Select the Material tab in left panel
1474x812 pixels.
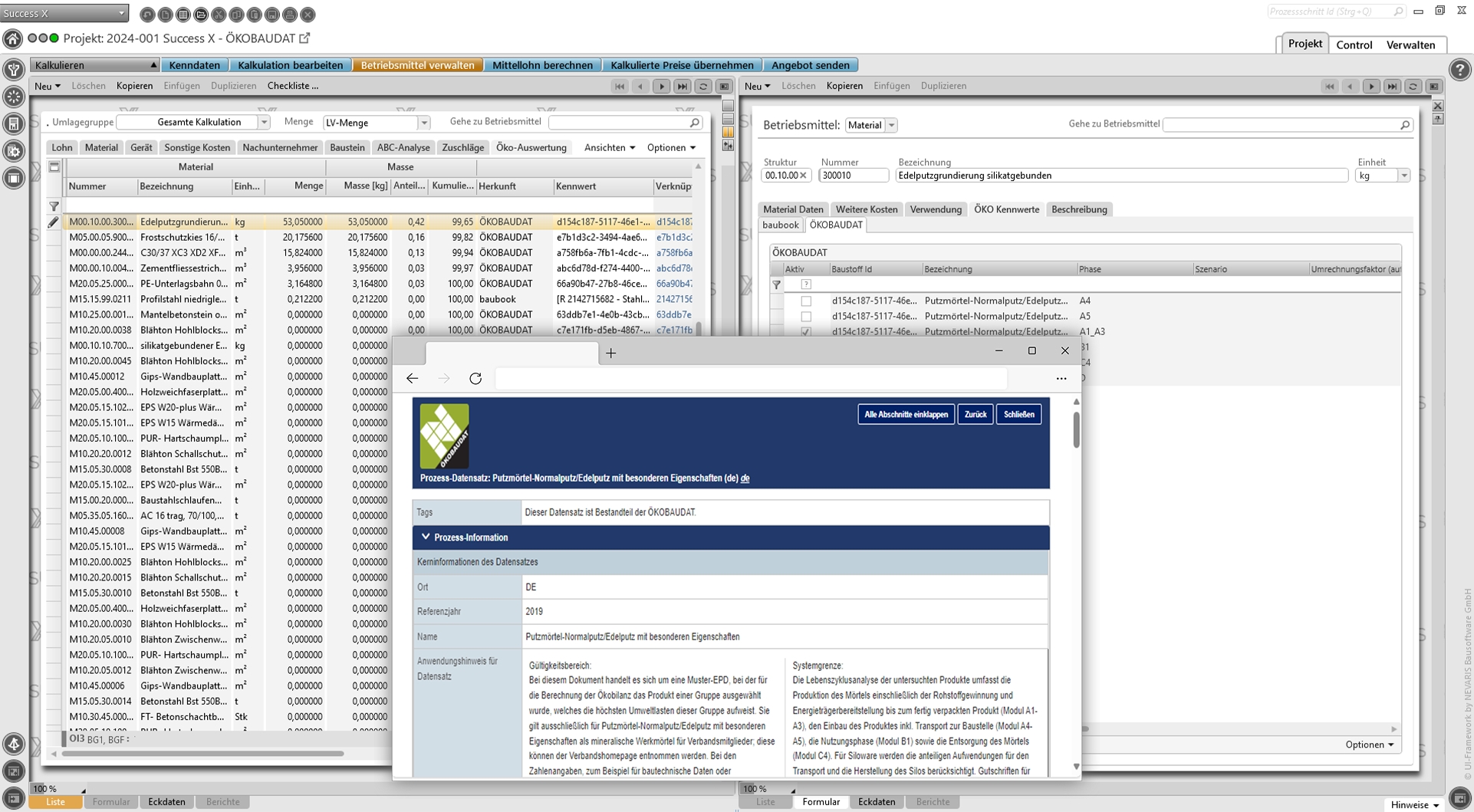click(101, 147)
